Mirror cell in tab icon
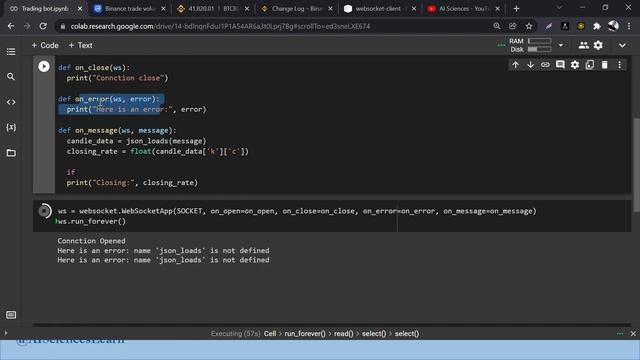Image resolution: width=640 pixels, height=360 pixels. [x=590, y=65]
